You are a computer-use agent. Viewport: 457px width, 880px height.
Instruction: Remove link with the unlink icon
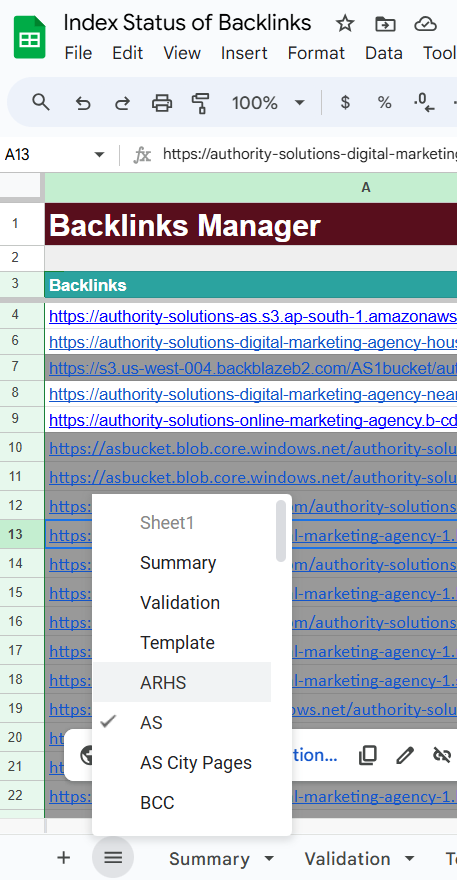[442, 755]
